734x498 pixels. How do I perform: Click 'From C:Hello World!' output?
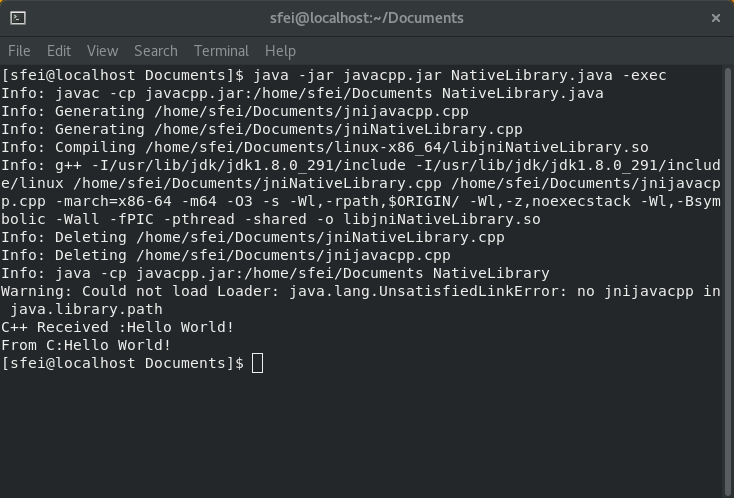tap(86, 345)
